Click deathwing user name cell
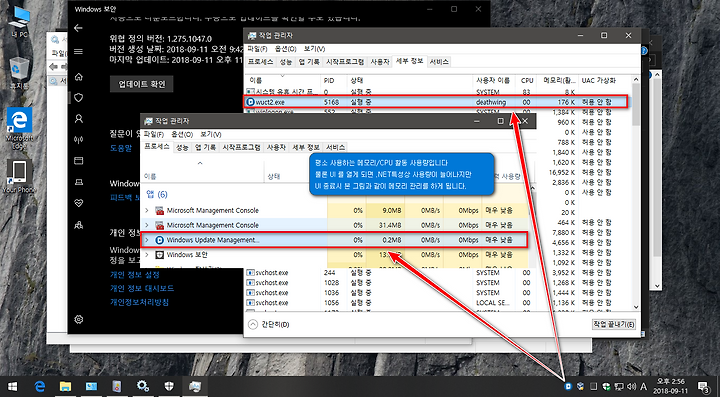Viewport: 720px width, 397px height. pos(491,102)
